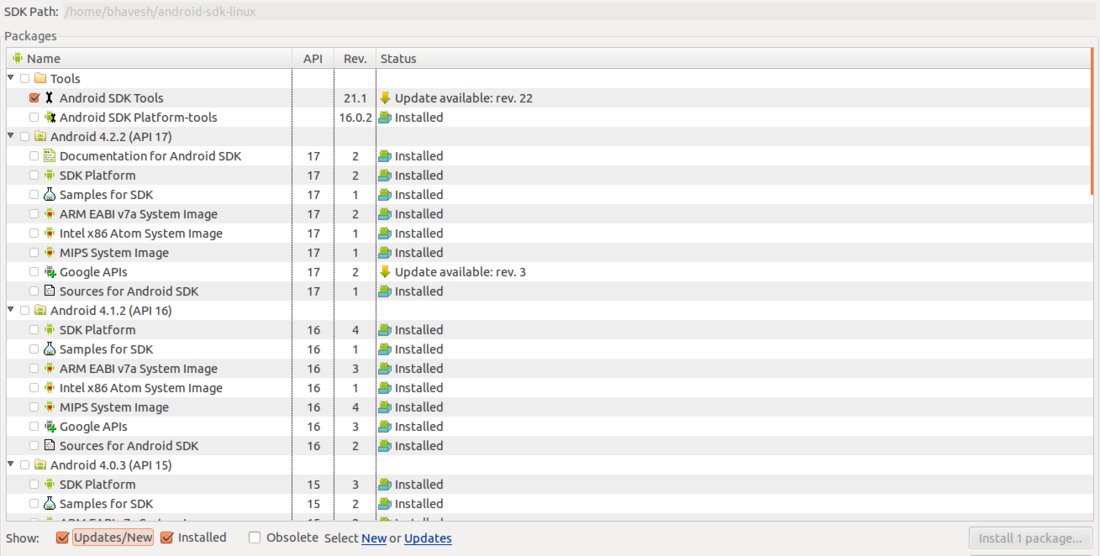Sort by the API column header
The image size is (1100, 556).
point(313,58)
